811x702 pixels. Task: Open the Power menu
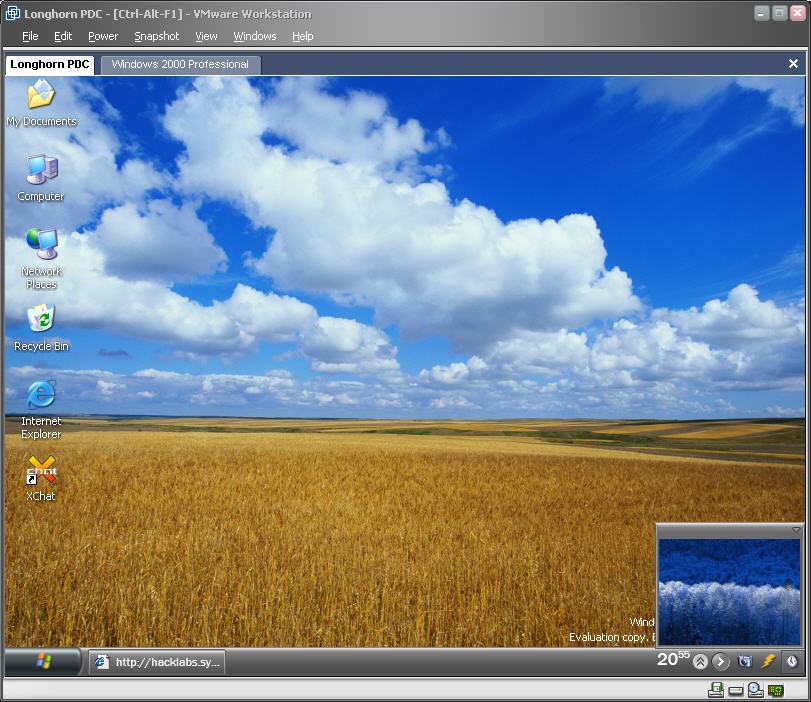coord(103,36)
